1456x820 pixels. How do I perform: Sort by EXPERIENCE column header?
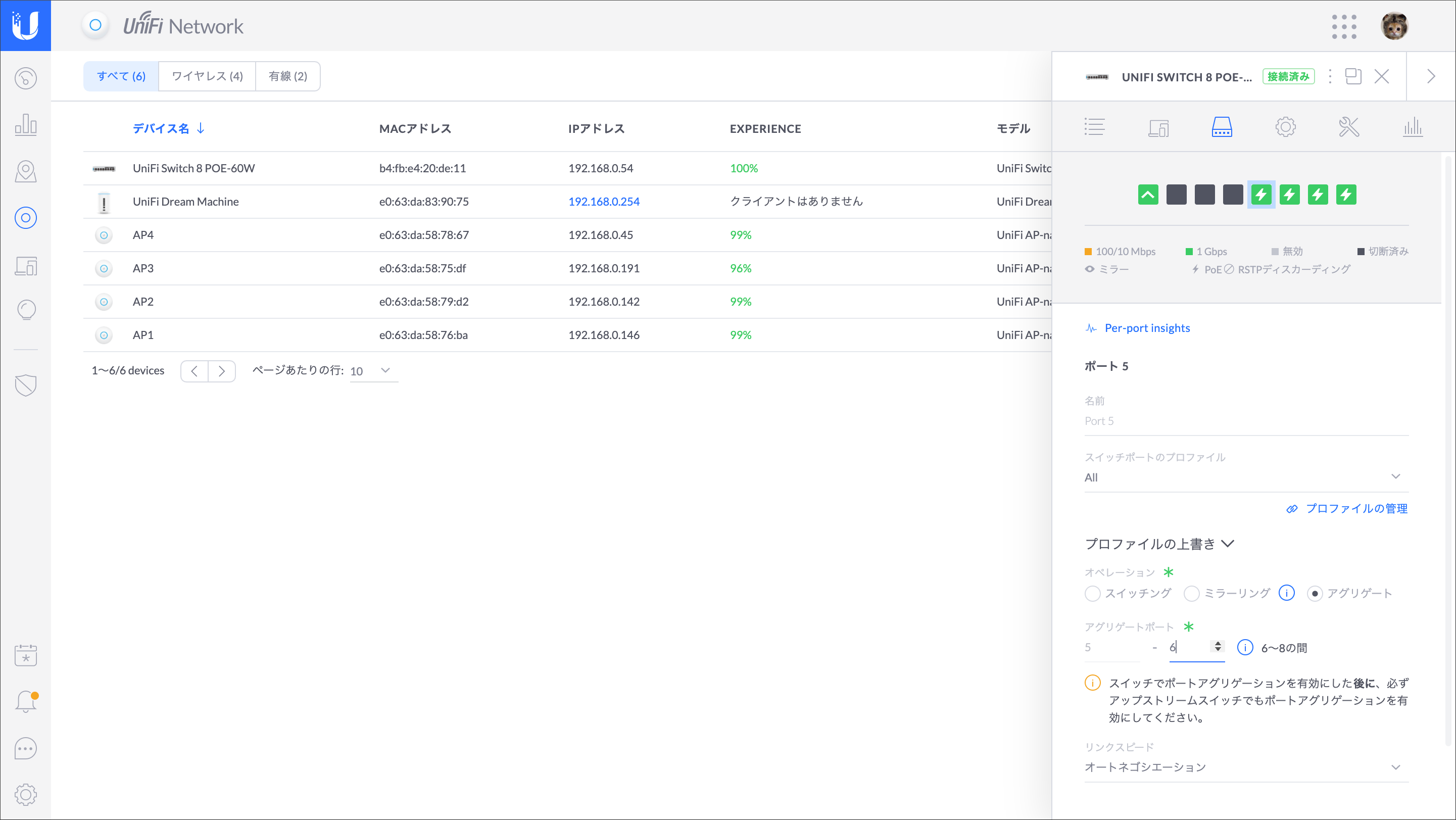pos(765,129)
